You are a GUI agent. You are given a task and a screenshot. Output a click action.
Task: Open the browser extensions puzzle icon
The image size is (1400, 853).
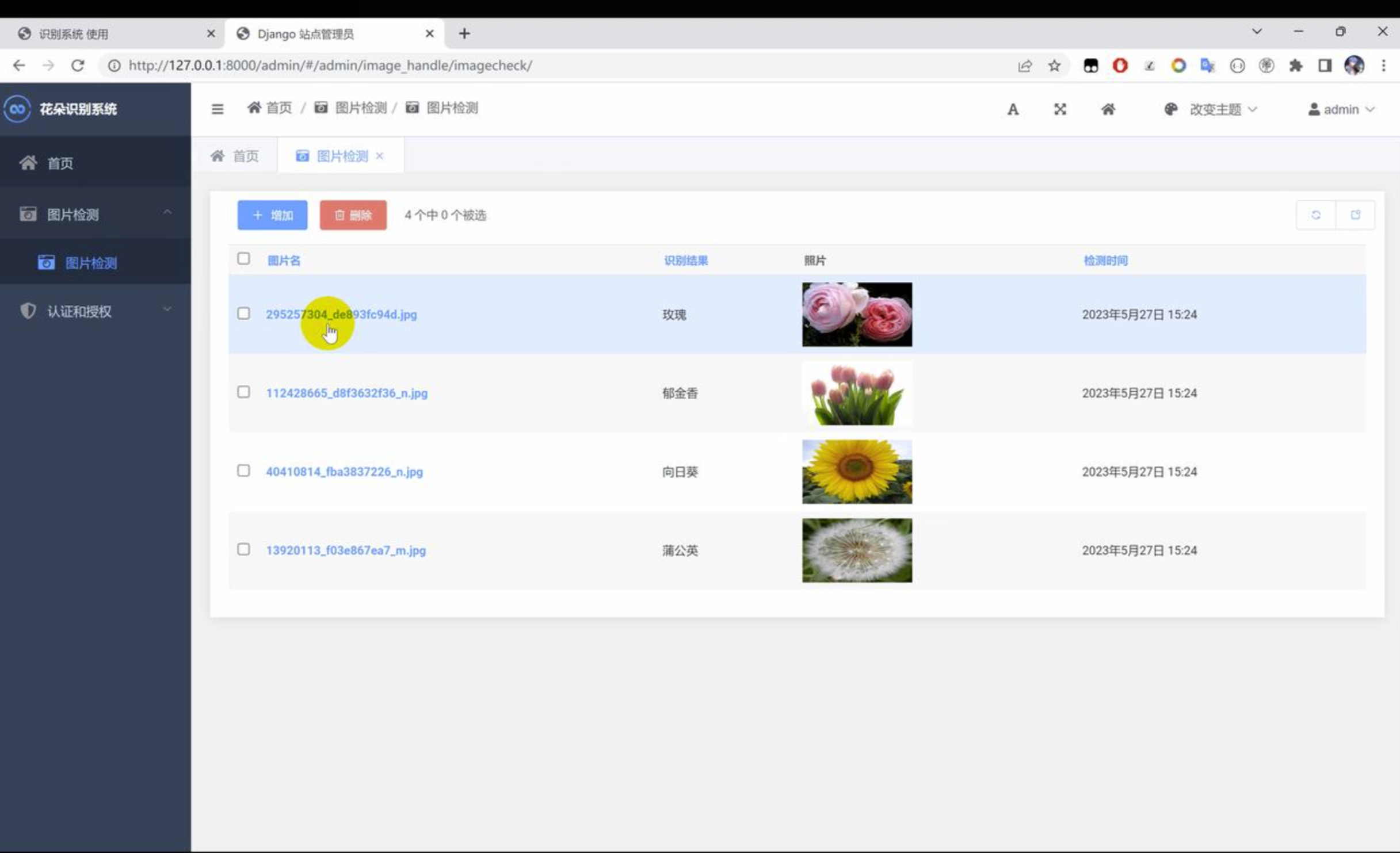[1295, 66]
